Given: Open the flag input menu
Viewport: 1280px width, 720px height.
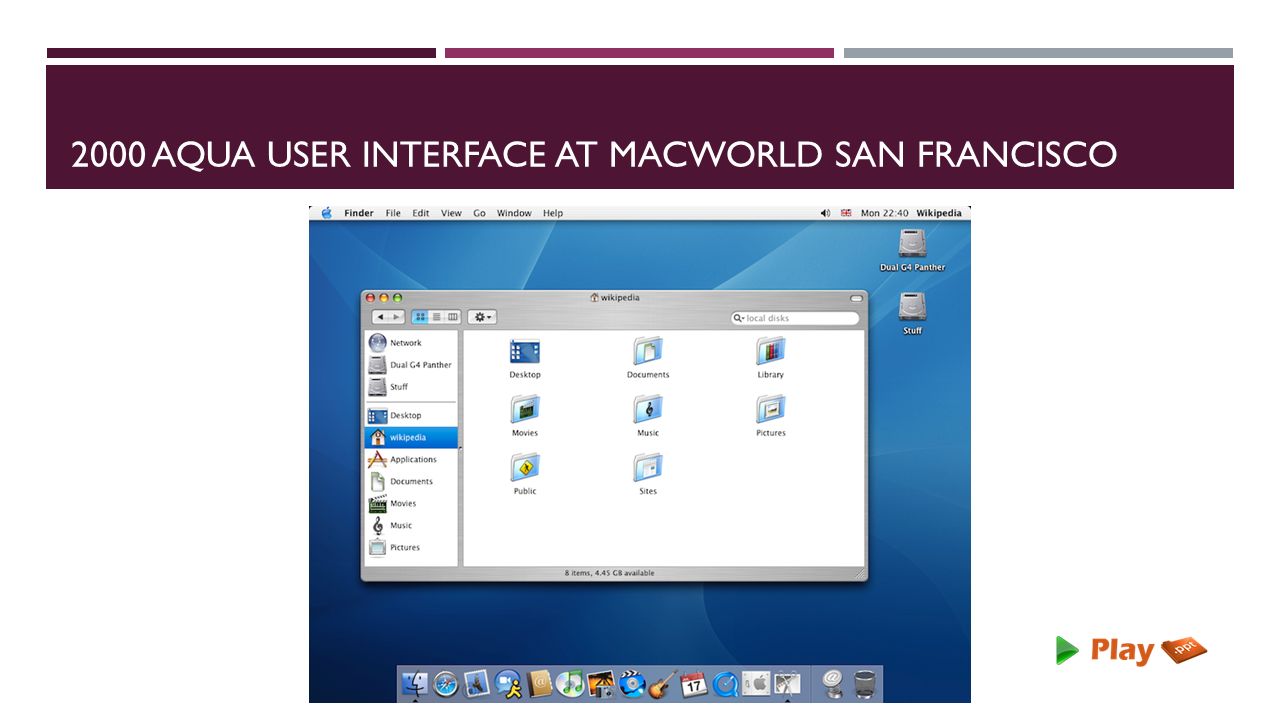Looking at the screenshot, I should point(846,213).
